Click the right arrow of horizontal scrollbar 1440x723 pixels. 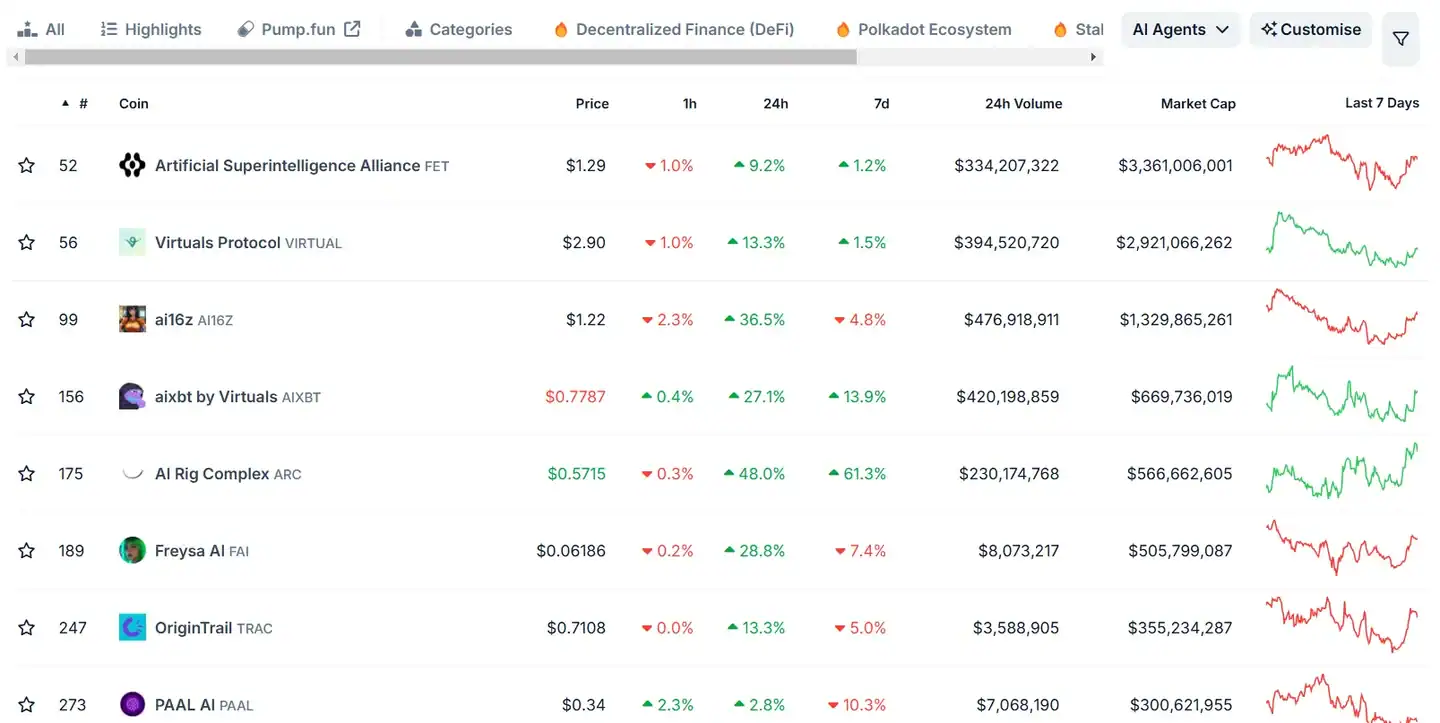[1094, 58]
